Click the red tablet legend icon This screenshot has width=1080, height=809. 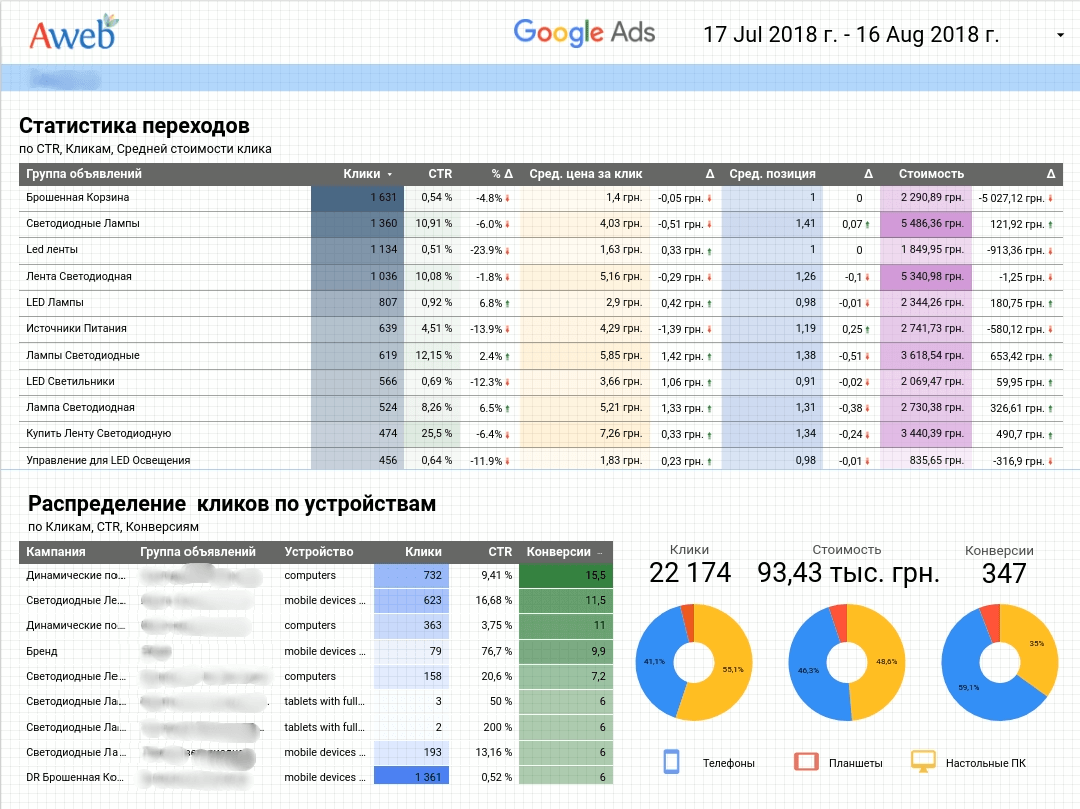pos(806,762)
